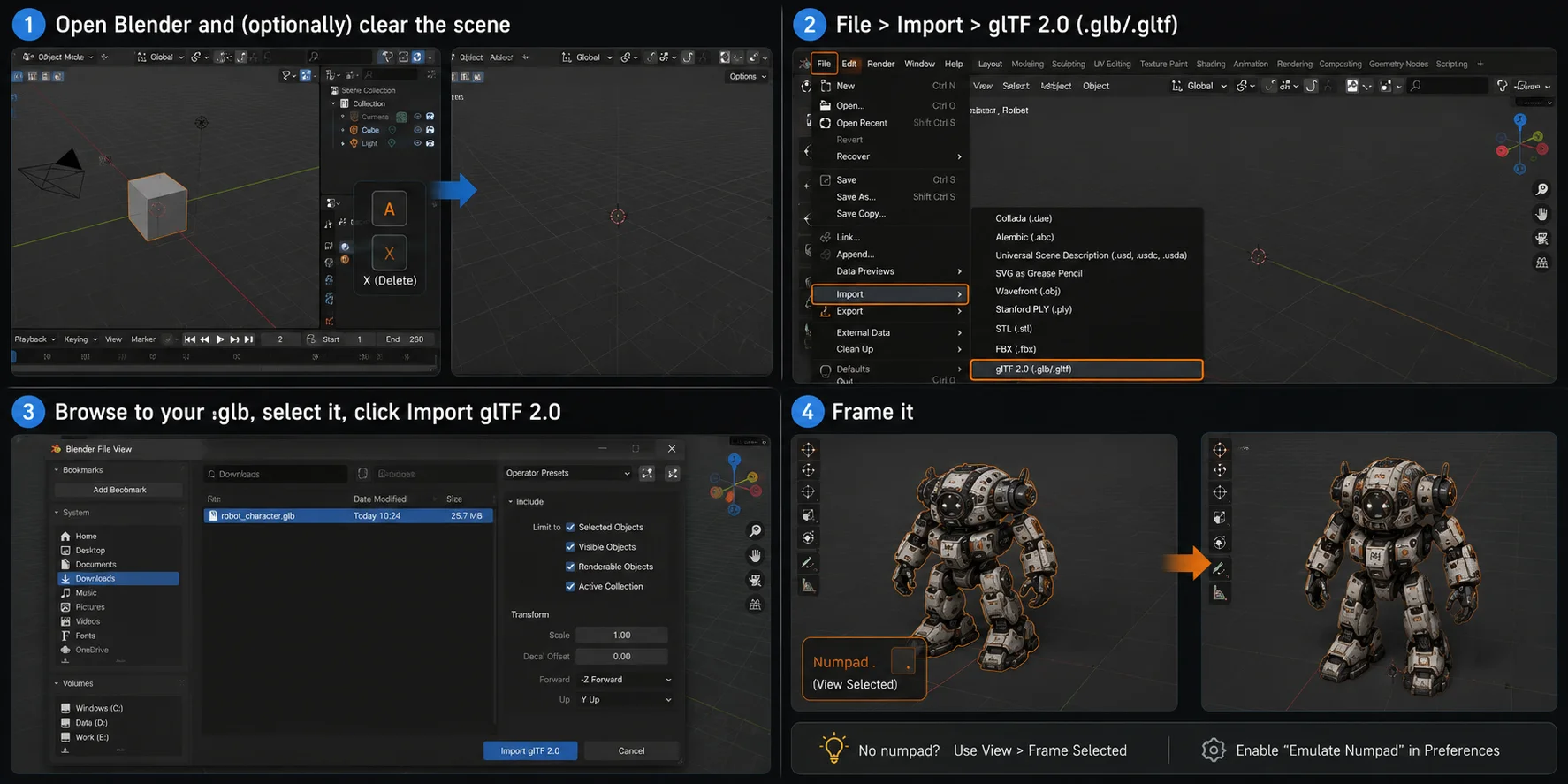Toggle camera view icon in the Import menu viewport

[x=1541, y=239]
